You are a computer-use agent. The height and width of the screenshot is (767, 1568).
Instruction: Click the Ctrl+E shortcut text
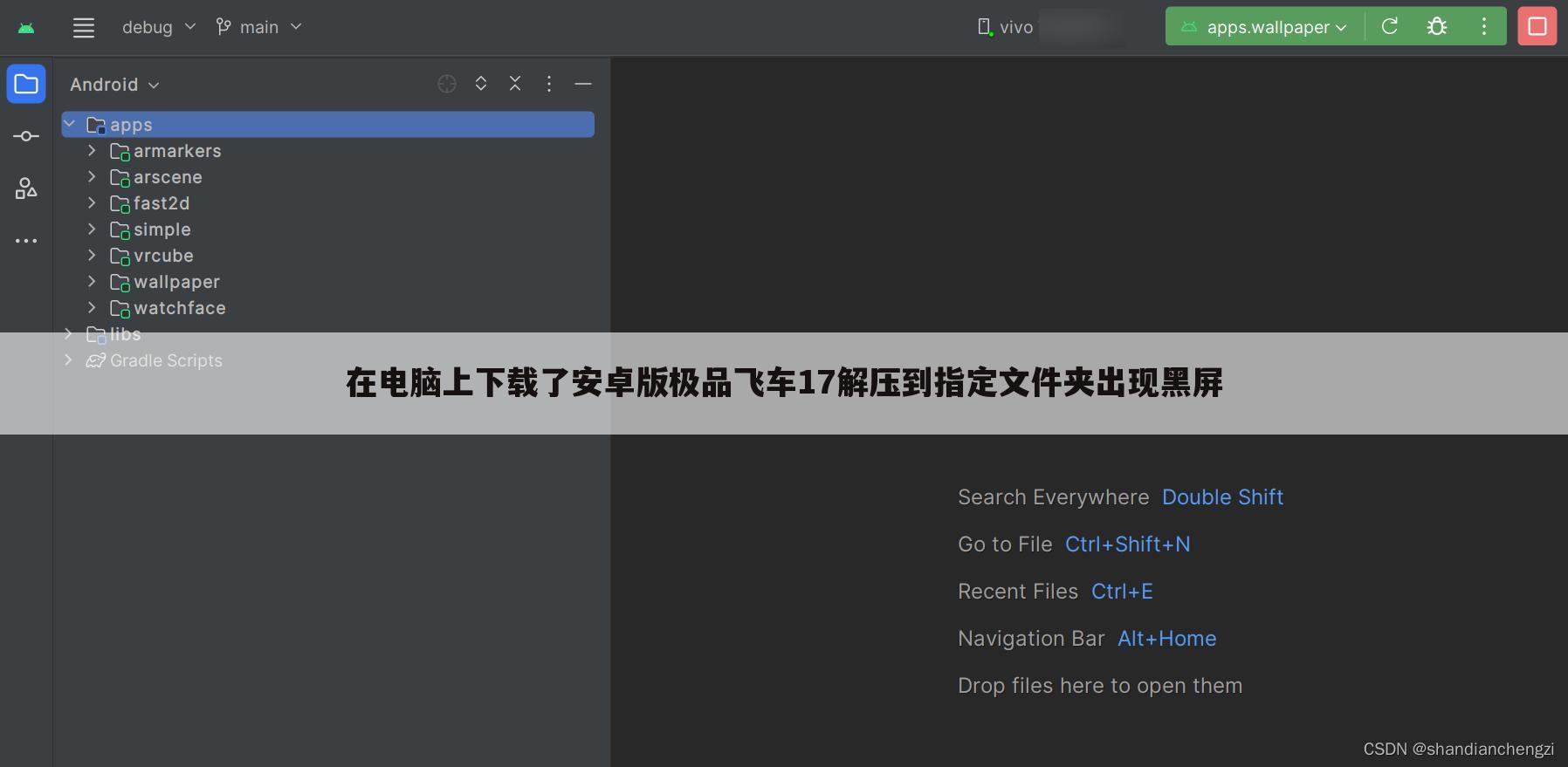point(1122,592)
